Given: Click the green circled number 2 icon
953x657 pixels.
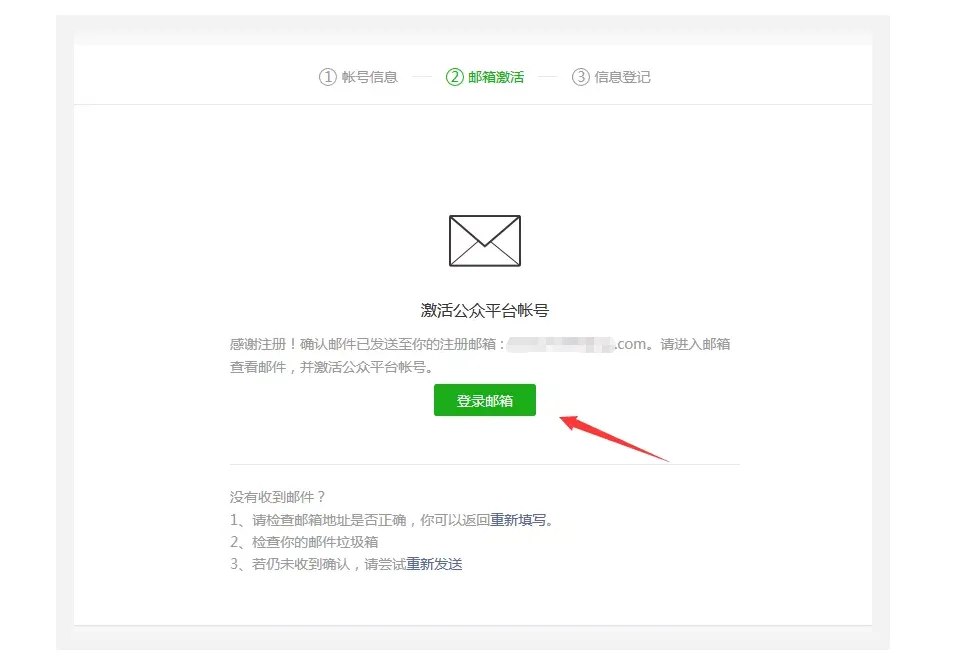Looking at the screenshot, I should point(455,77).
